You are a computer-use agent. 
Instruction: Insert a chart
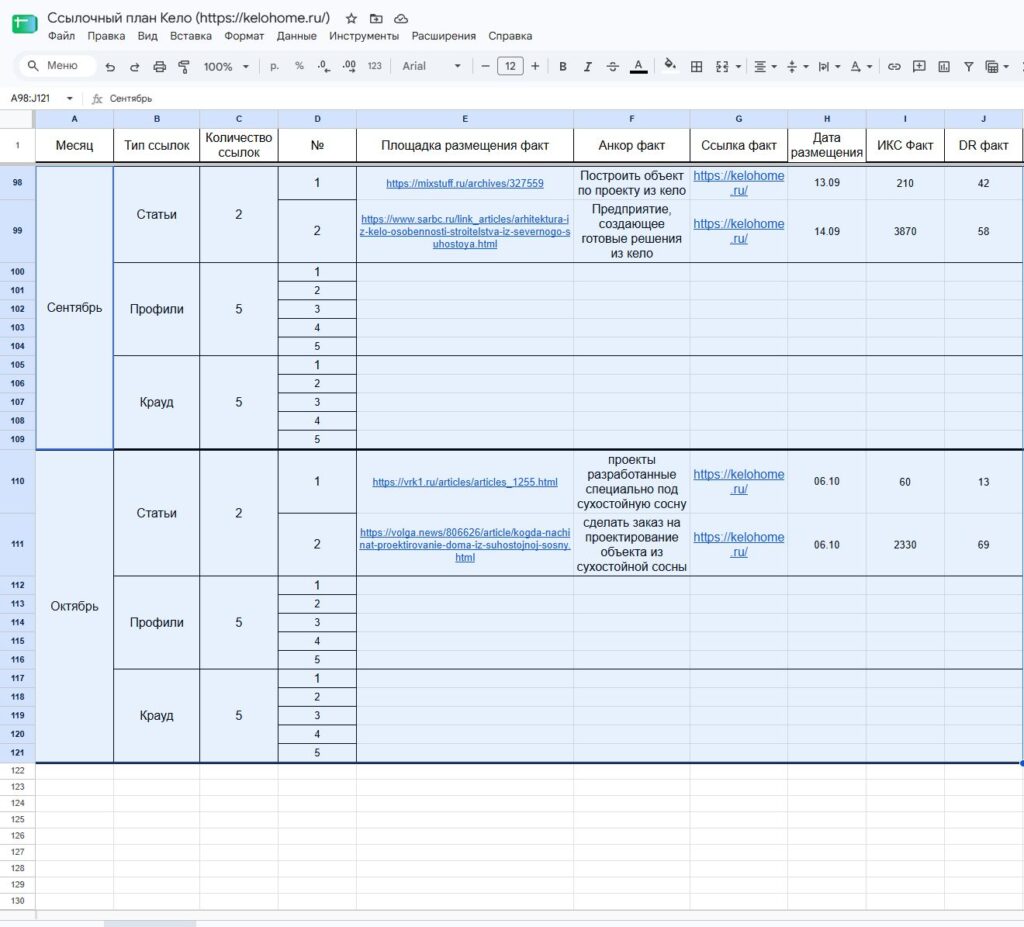point(944,66)
